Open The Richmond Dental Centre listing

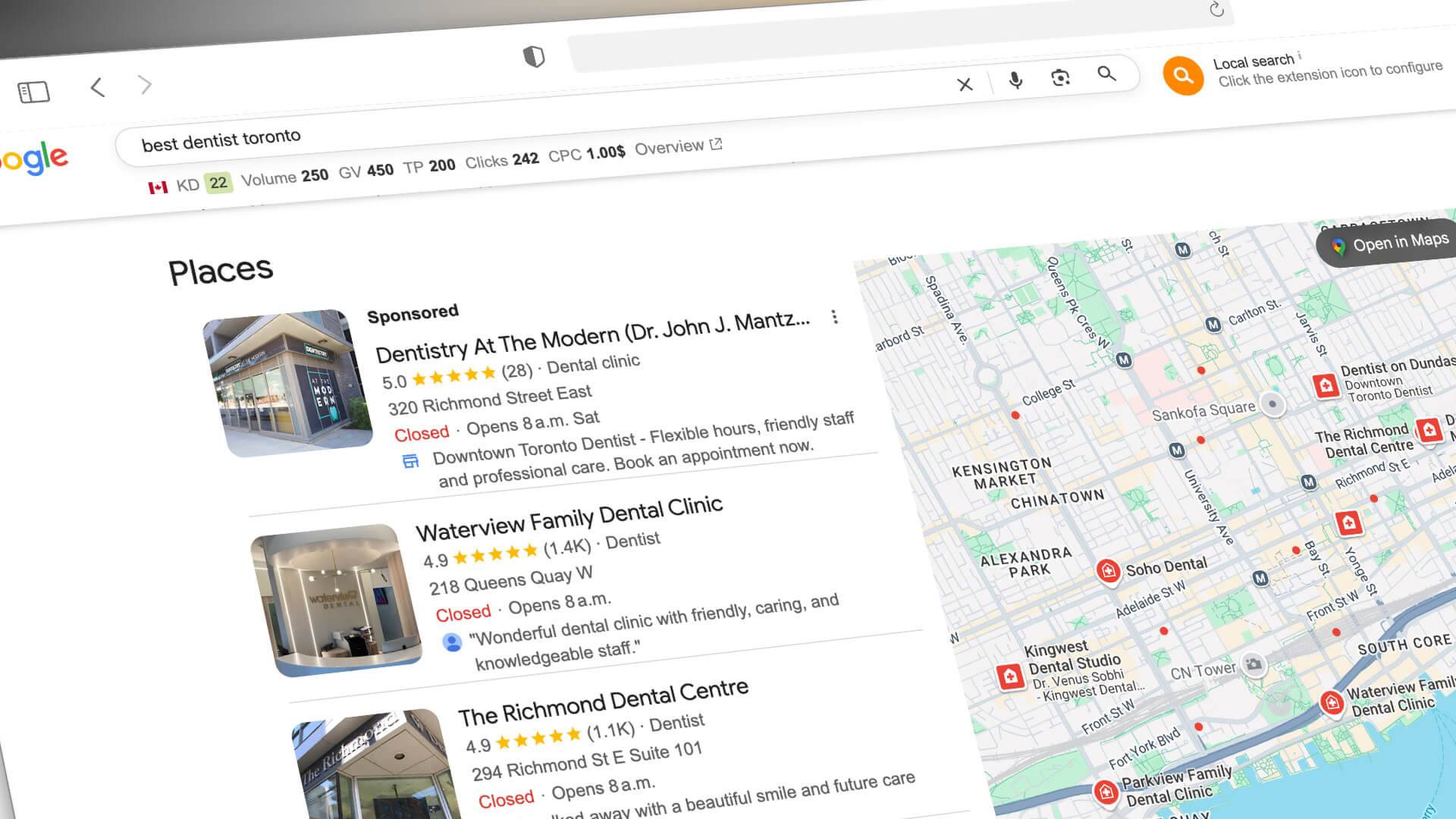tap(603, 702)
